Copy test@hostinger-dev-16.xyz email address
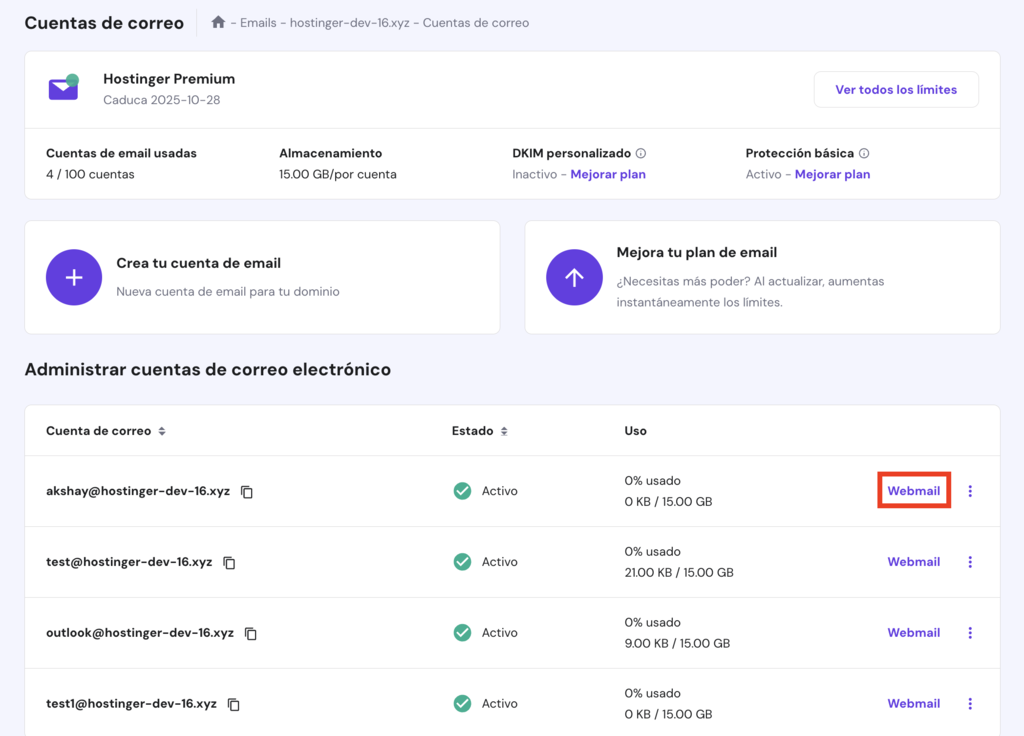The width and height of the screenshot is (1024, 736). 229,562
